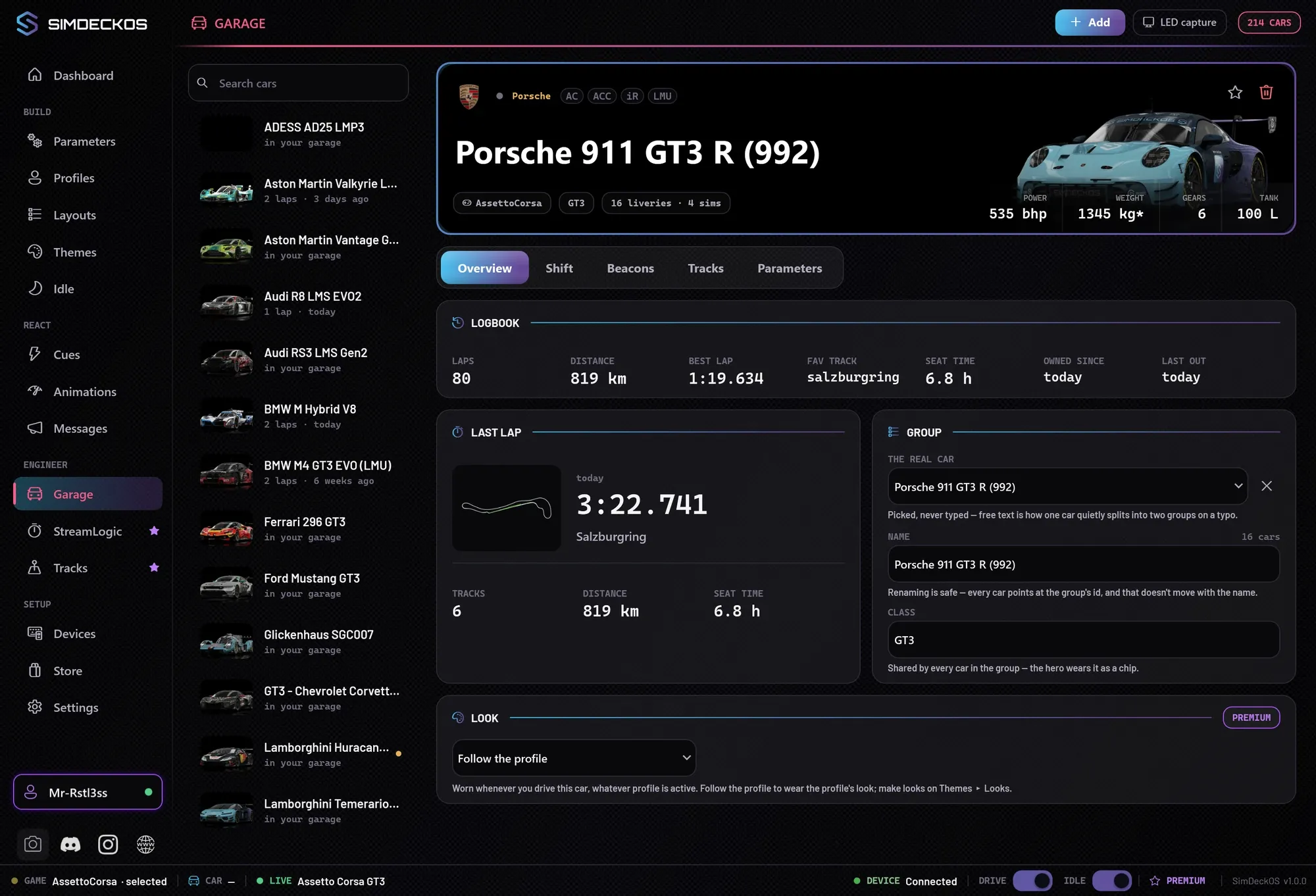Open the Devices sidebar page
The image size is (1316, 896).
[x=88, y=634]
